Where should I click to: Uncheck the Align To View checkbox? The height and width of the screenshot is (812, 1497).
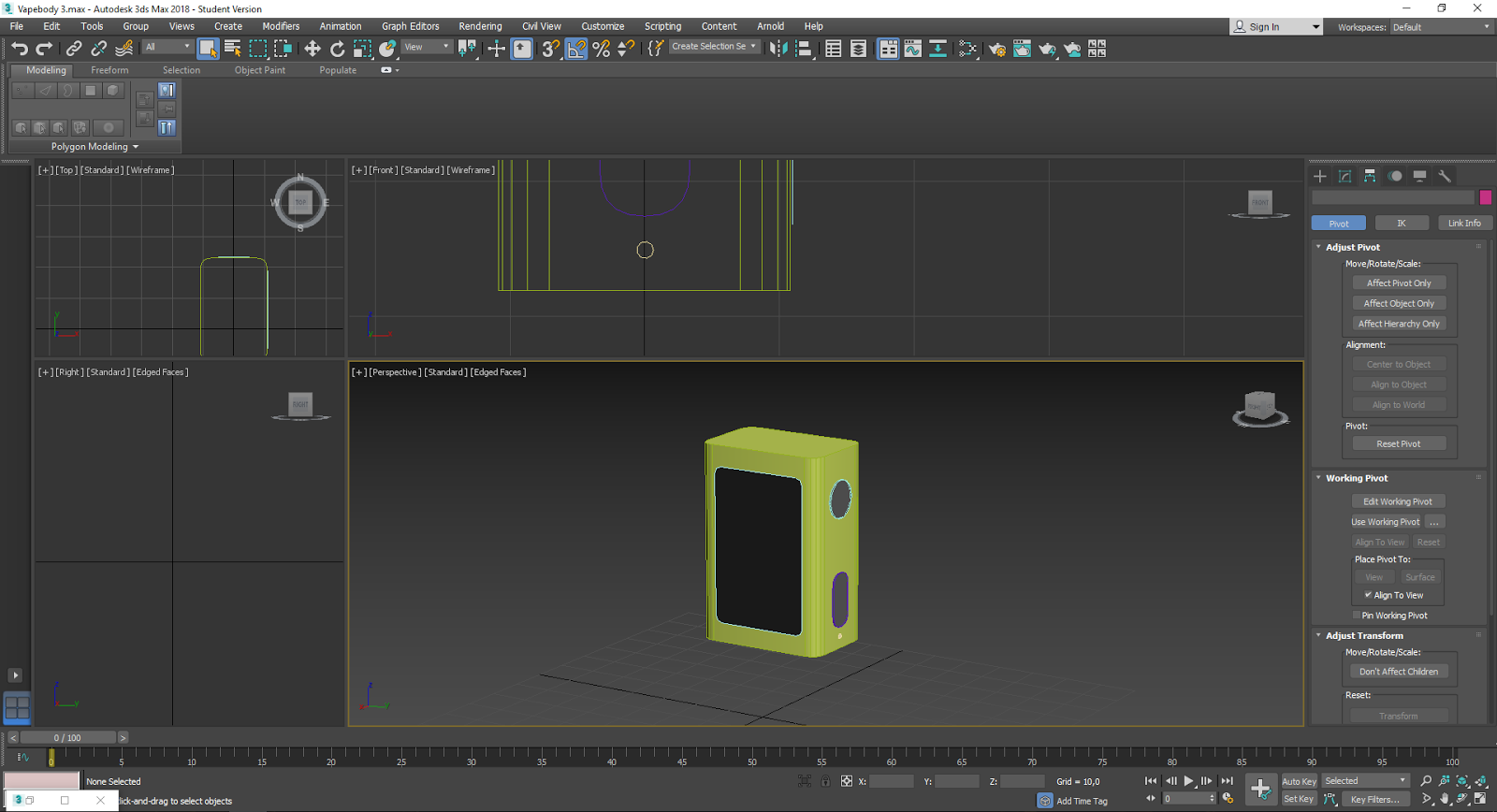[1368, 595]
